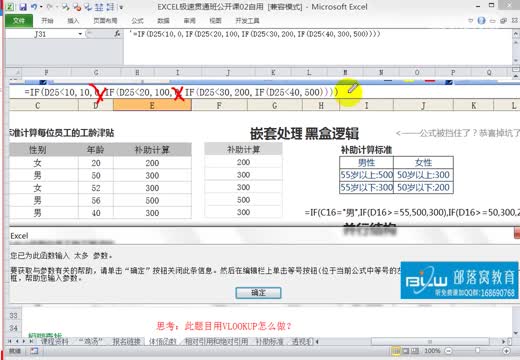The image size is (520, 360).
Task: Switch to Normal view in status bar
Action: [396, 351]
